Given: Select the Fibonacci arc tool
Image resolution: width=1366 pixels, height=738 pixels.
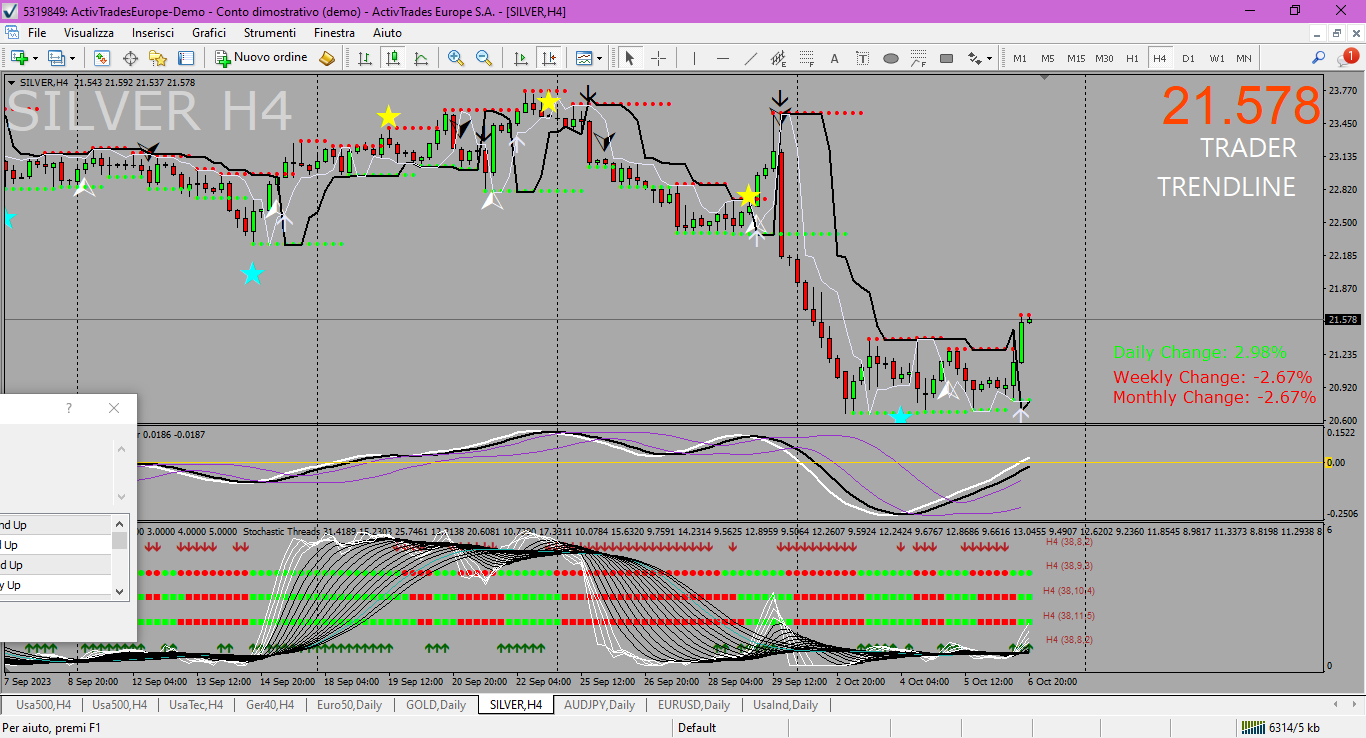Looking at the screenshot, I should [x=918, y=58].
